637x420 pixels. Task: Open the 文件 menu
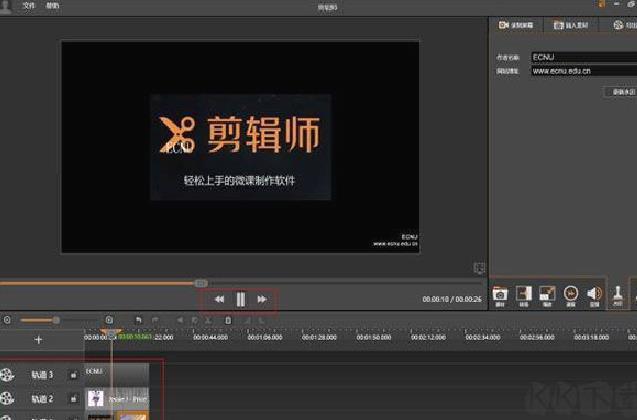click(x=28, y=6)
